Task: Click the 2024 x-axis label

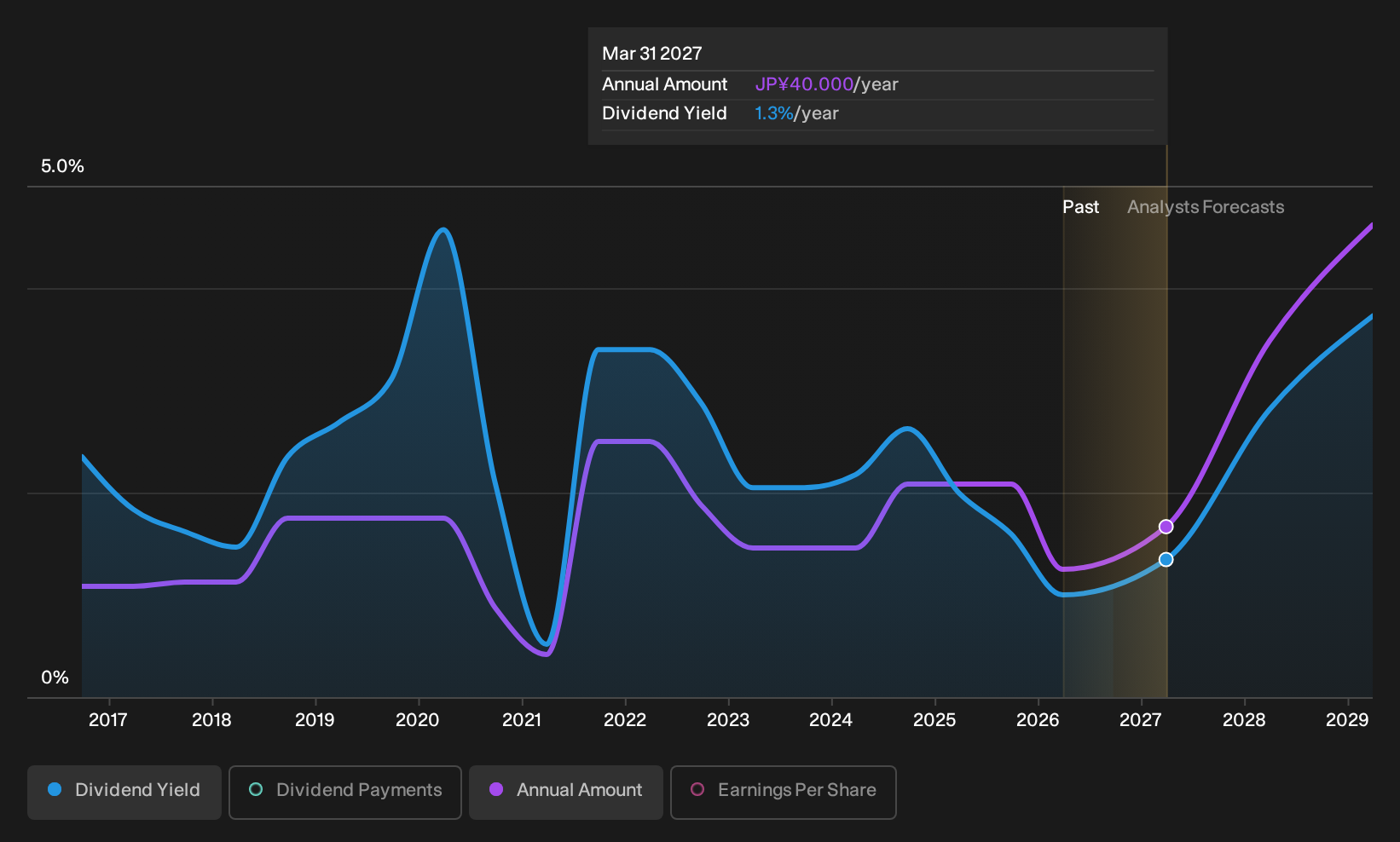Action: [831, 720]
